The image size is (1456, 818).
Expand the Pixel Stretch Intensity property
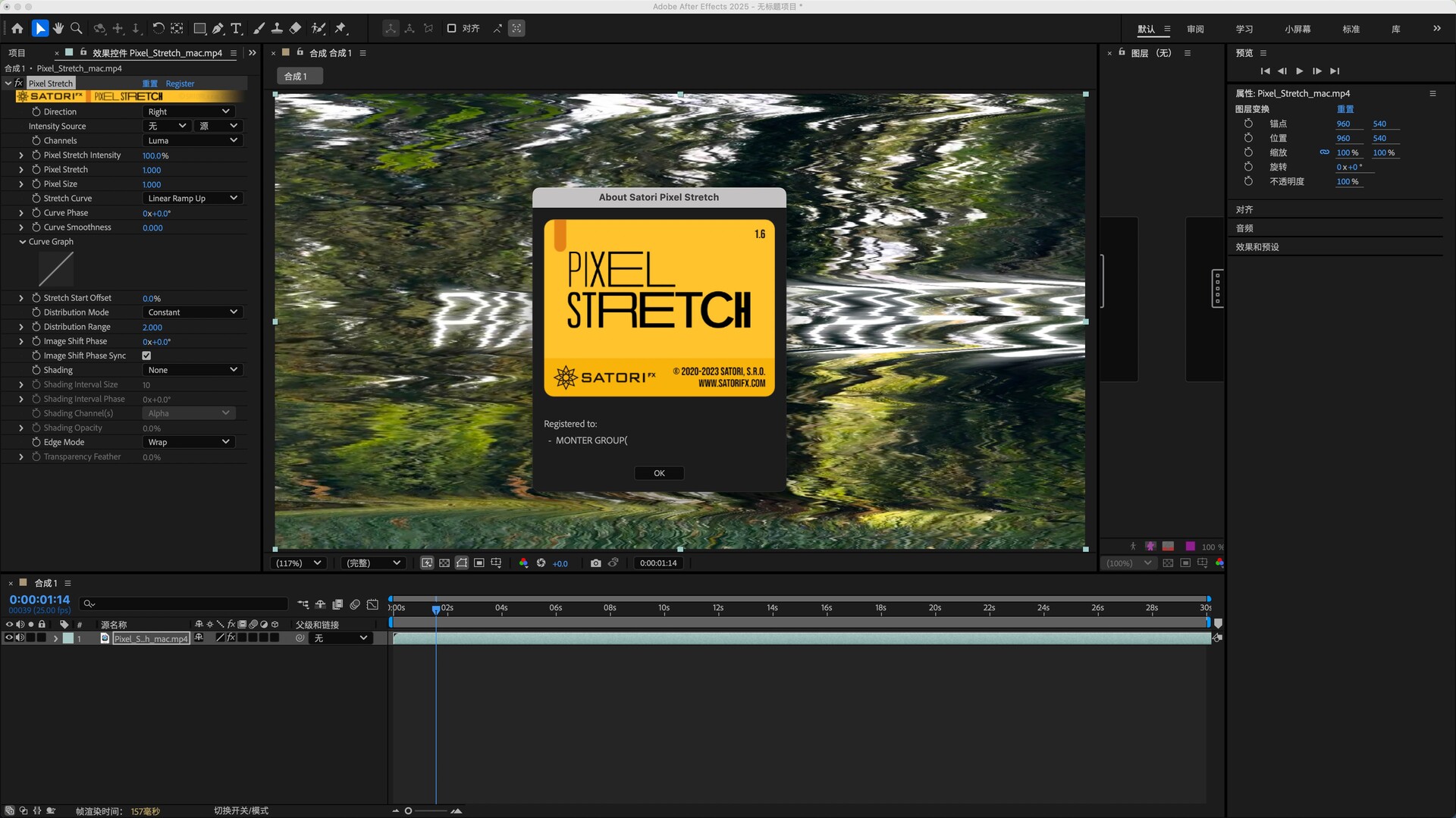[21, 155]
